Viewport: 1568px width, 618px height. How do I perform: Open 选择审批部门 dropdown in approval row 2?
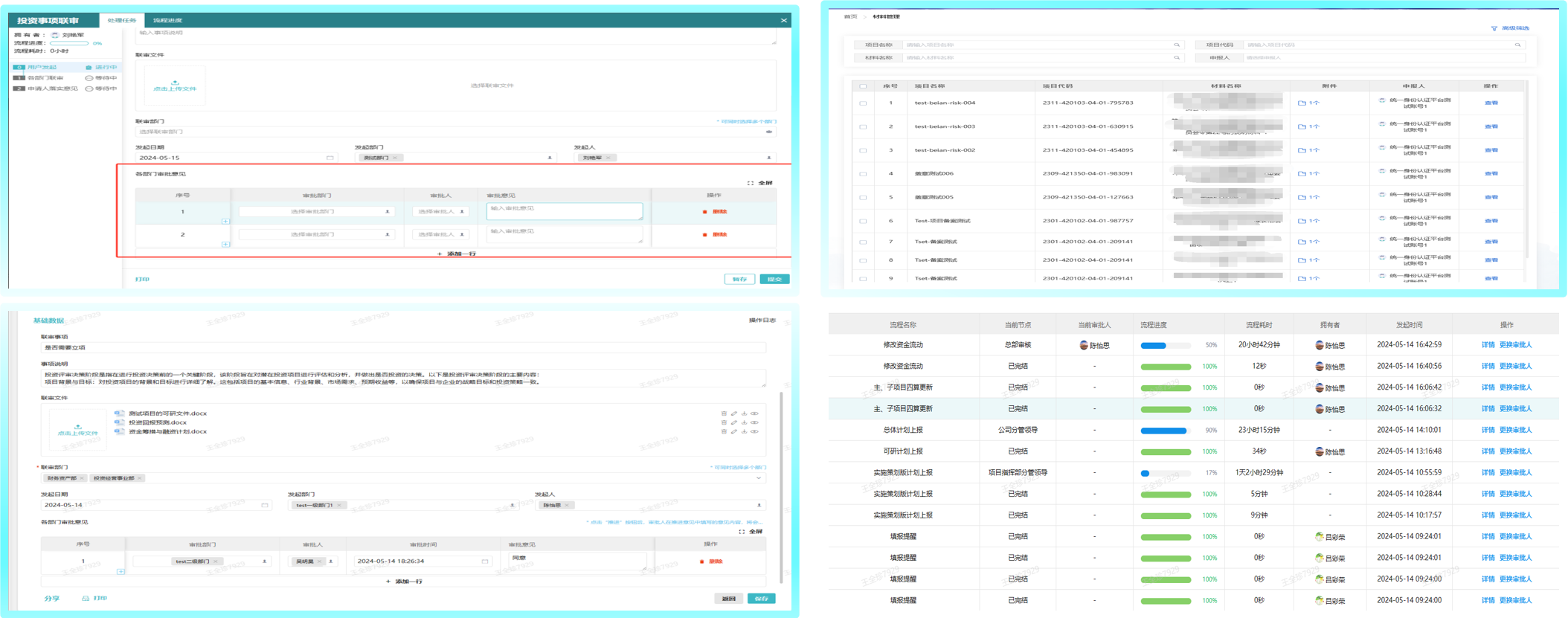(315, 235)
